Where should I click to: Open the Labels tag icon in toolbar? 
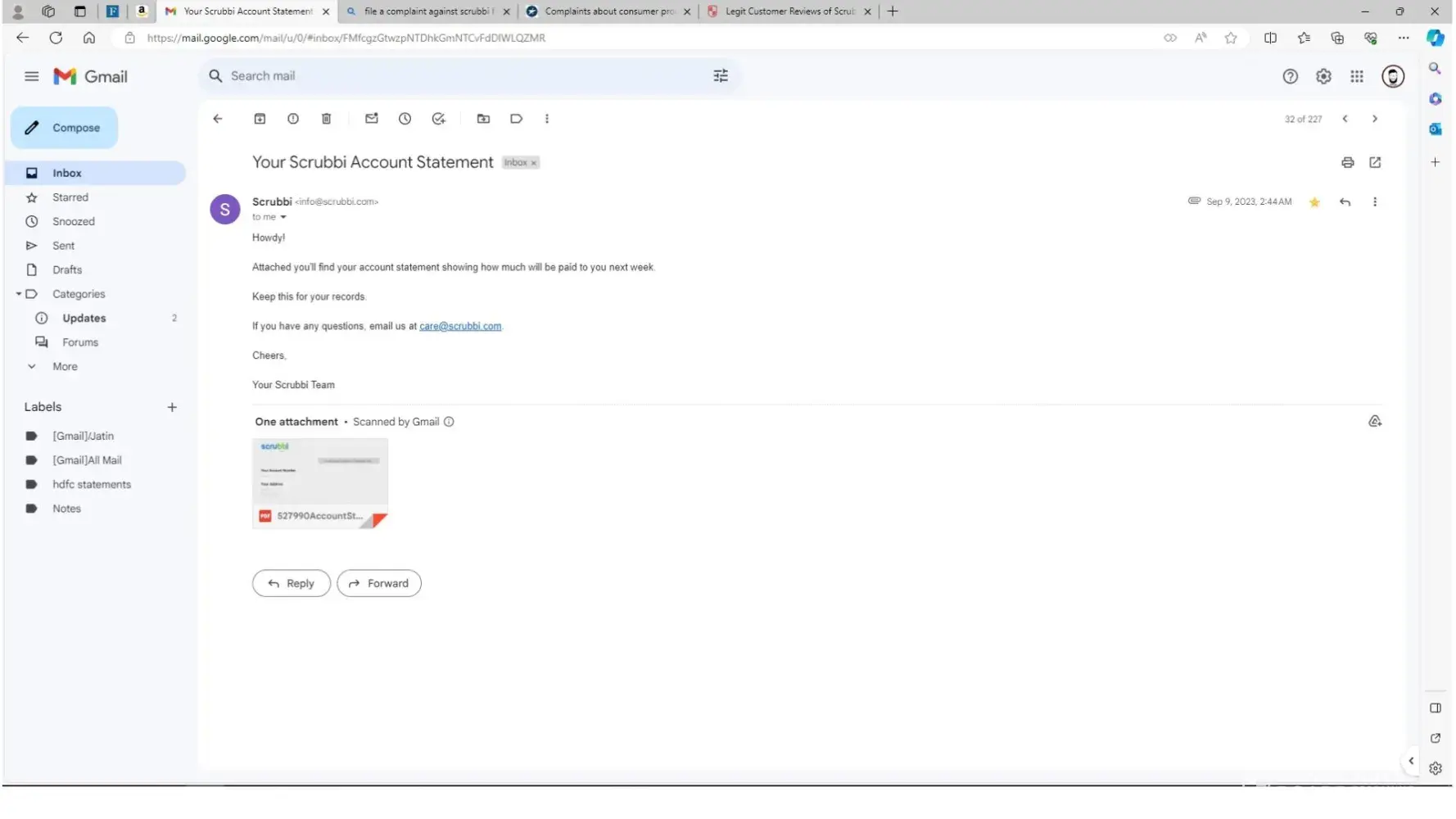(516, 119)
